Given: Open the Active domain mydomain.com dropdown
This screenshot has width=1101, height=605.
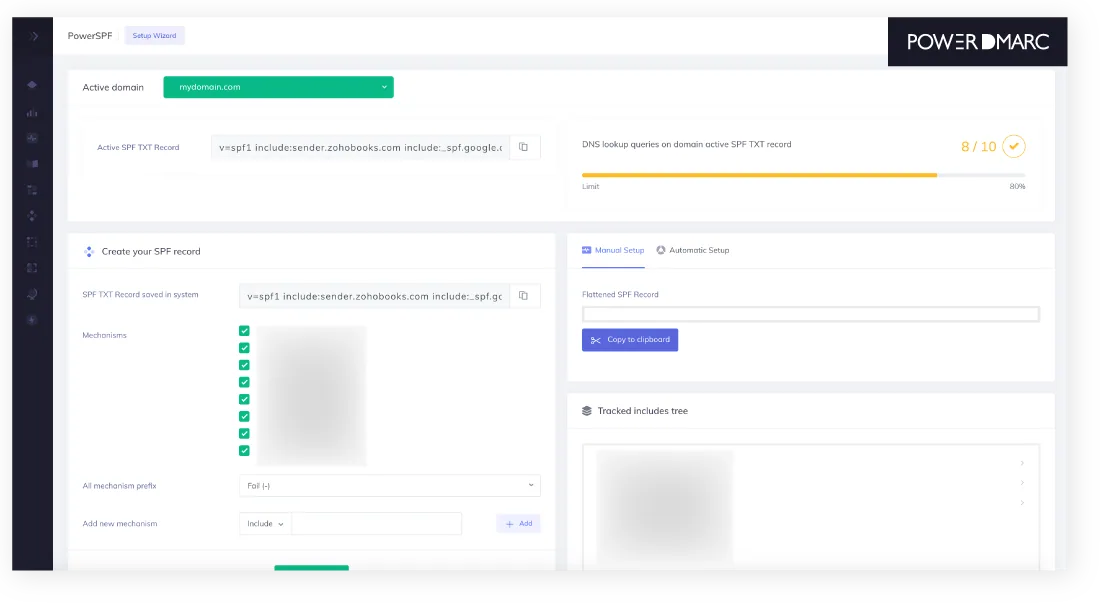Looking at the screenshot, I should [279, 87].
